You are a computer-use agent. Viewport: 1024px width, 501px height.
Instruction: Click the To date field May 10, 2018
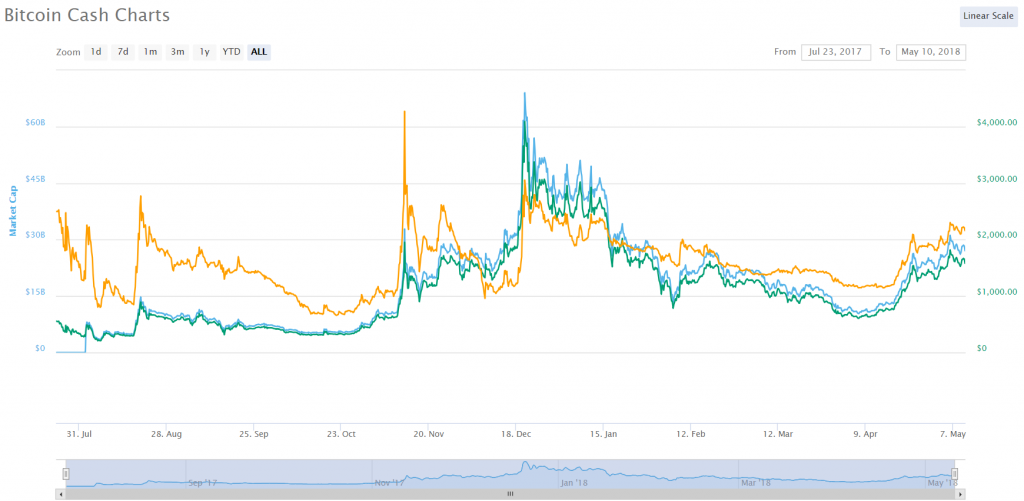pos(931,52)
